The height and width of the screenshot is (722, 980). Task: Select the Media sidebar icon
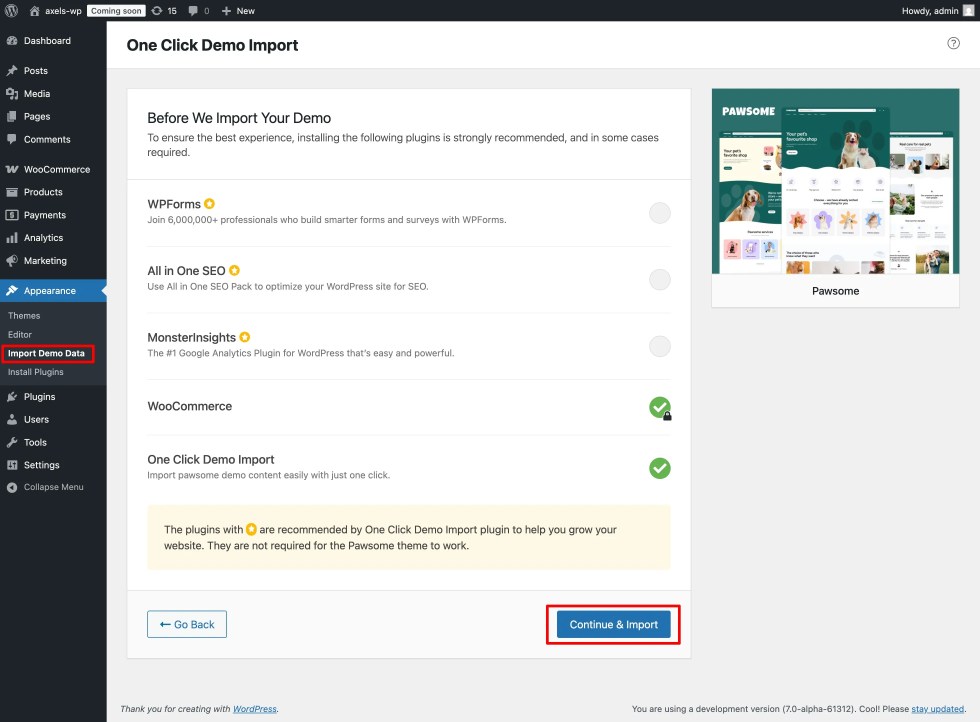click(x=14, y=95)
